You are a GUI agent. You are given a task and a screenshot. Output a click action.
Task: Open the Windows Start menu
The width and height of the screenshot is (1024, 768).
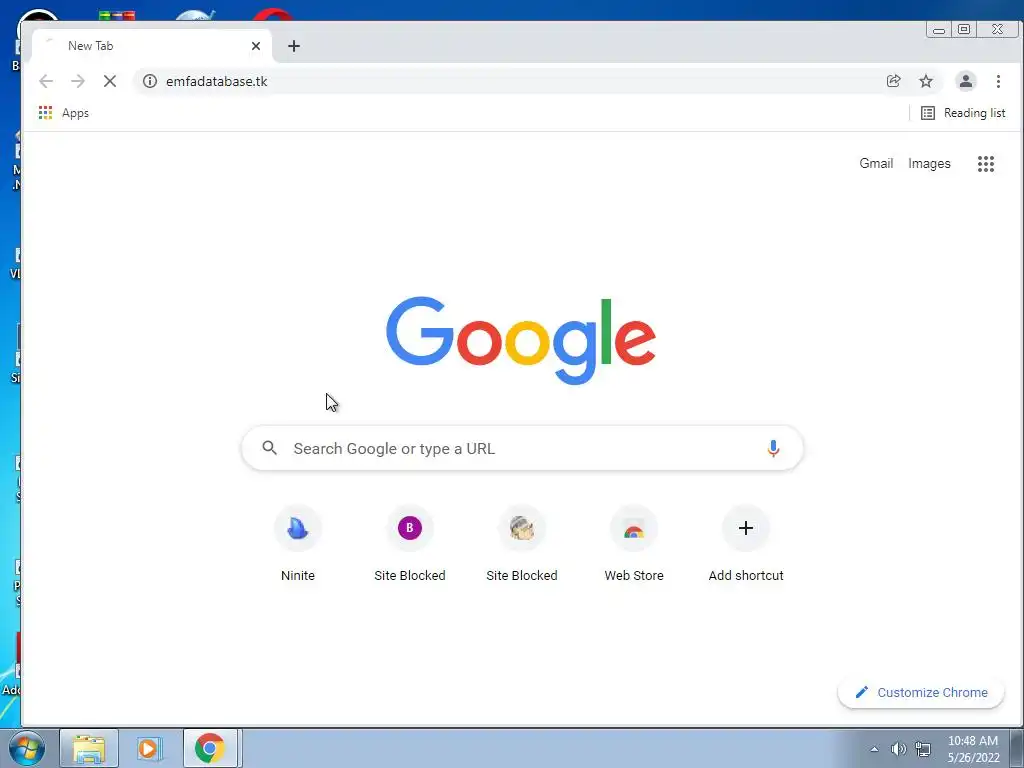point(26,748)
